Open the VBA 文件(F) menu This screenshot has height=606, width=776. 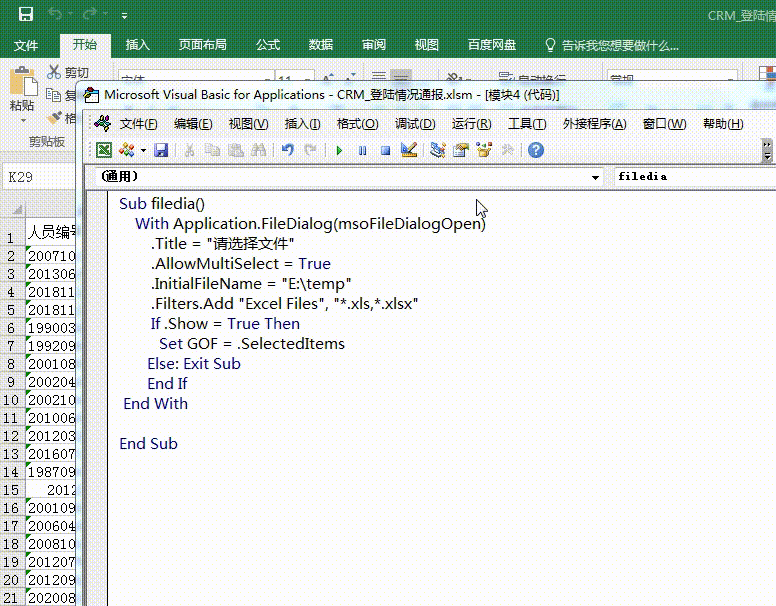point(139,124)
